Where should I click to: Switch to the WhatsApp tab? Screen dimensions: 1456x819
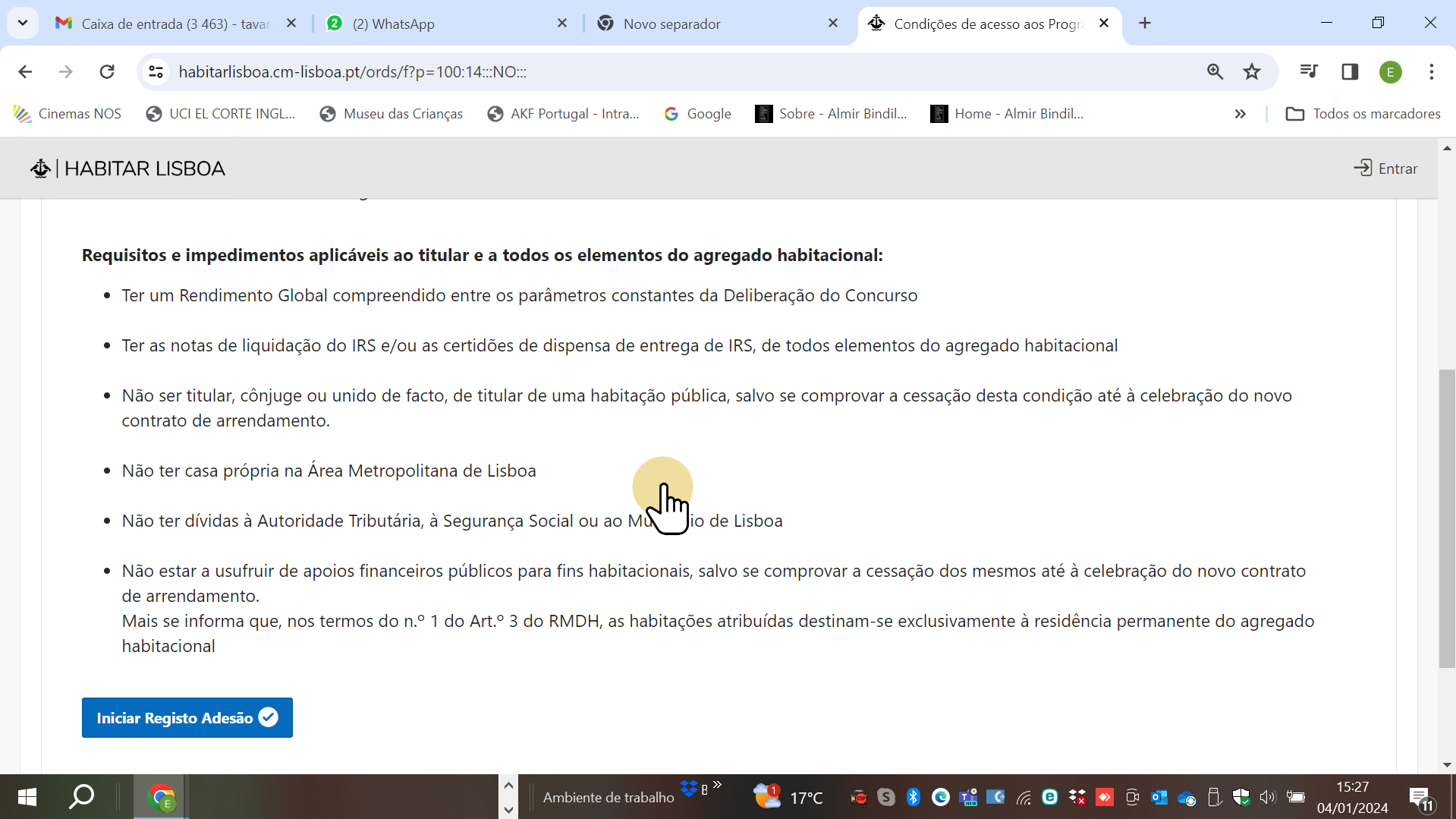[x=447, y=24]
